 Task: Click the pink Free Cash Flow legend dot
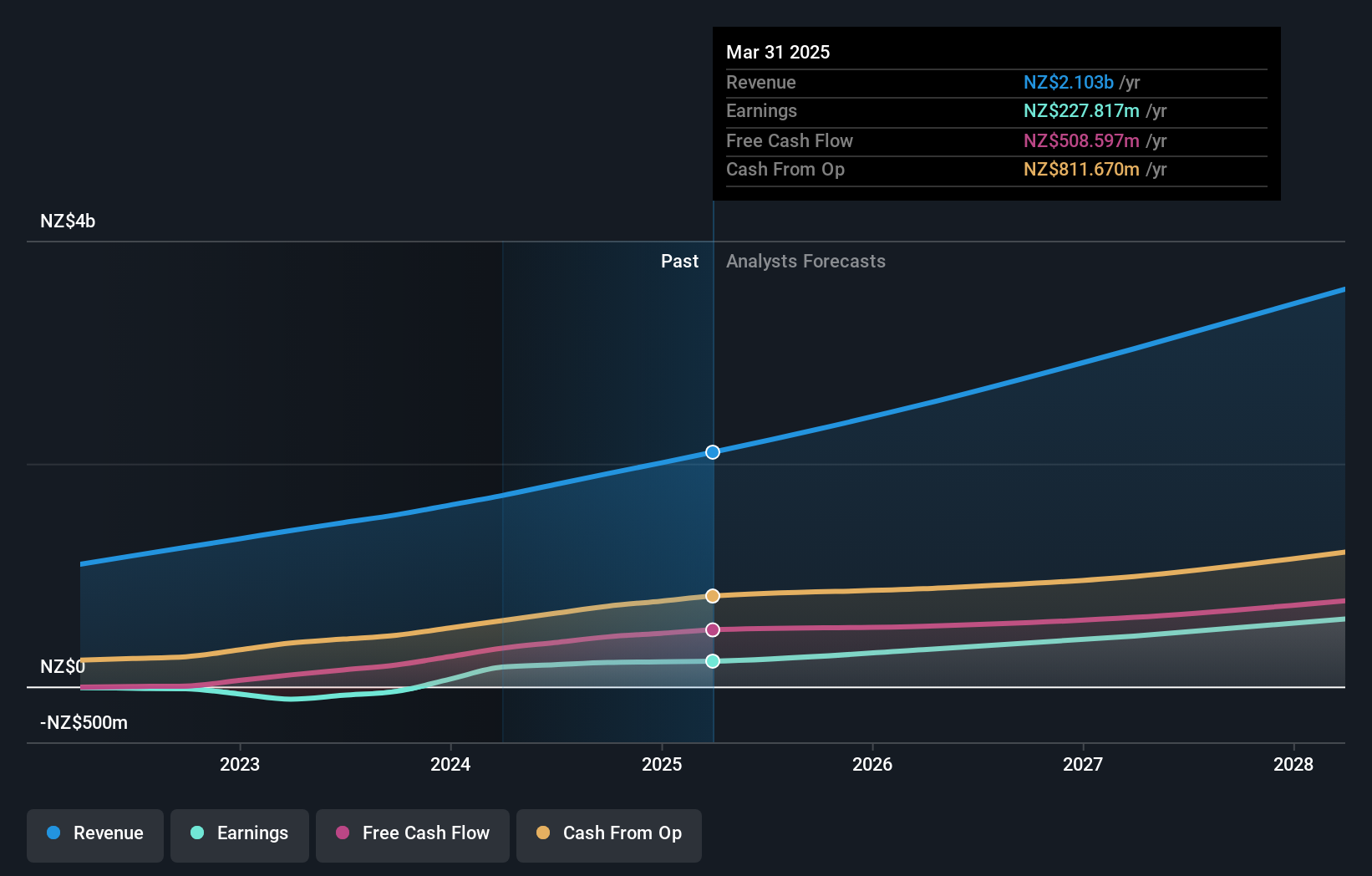tap(341, 833)
